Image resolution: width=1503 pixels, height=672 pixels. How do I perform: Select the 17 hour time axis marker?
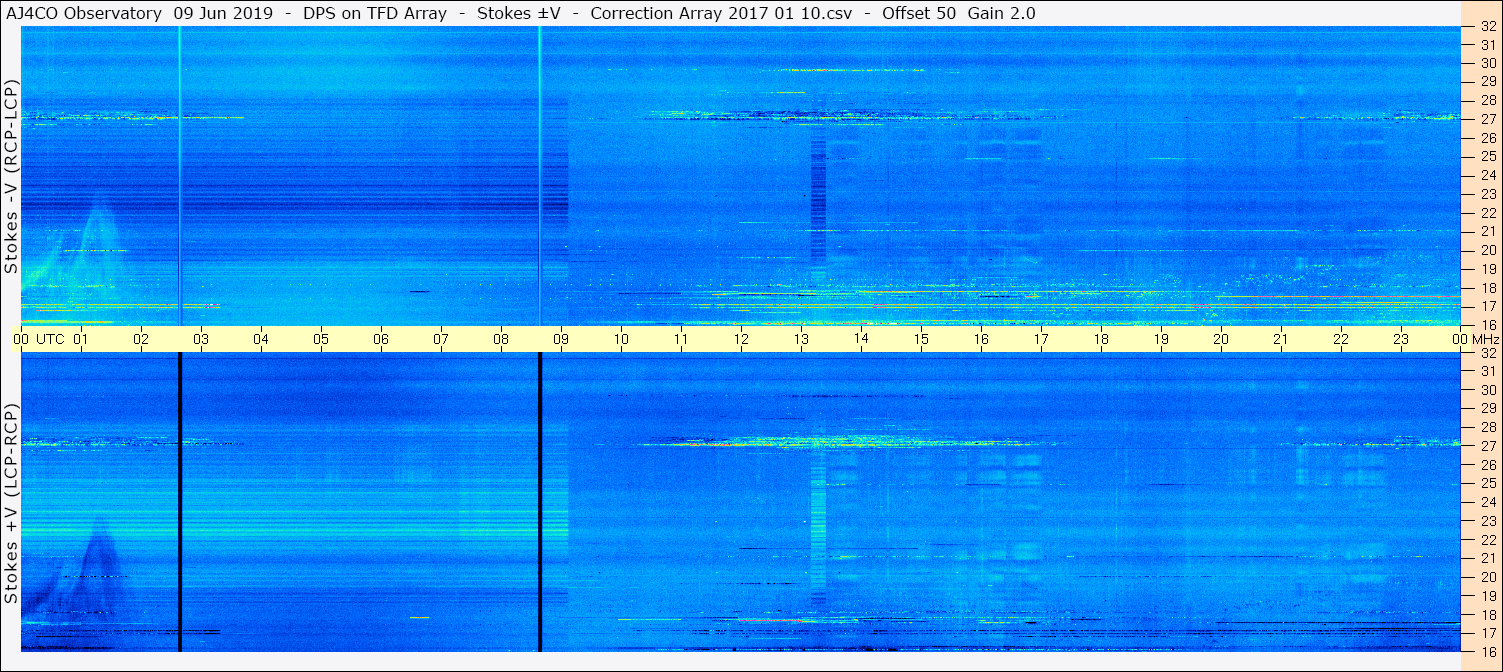(1041, 339)
